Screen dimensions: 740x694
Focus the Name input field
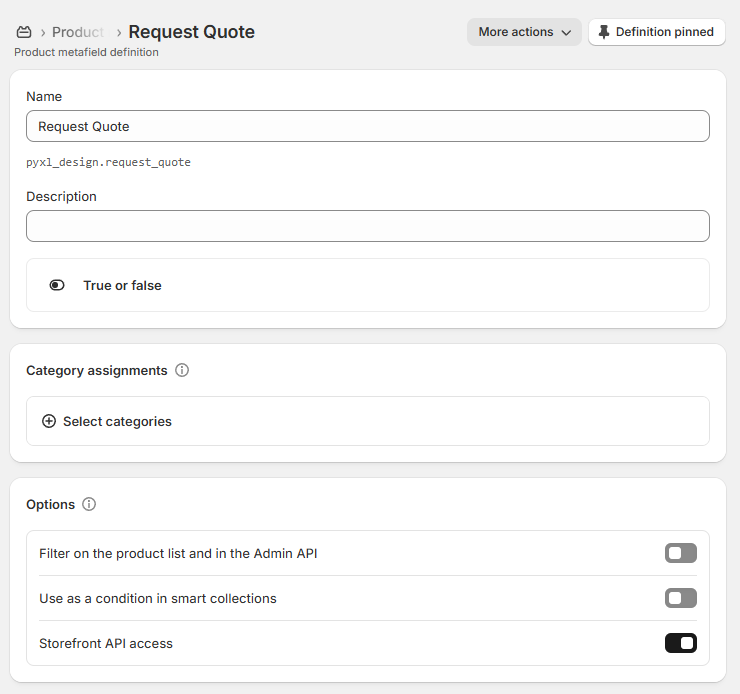[368, 126]
